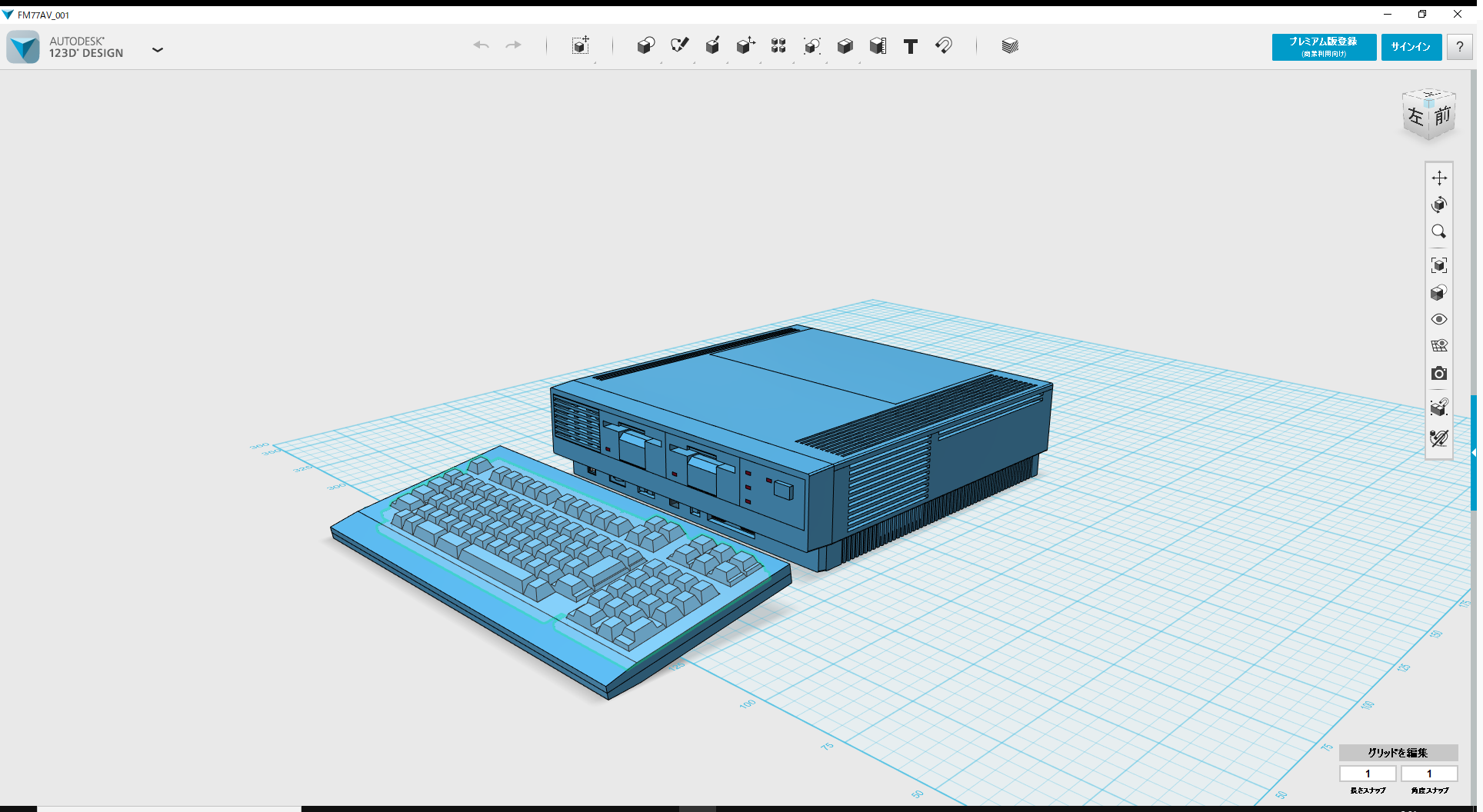The width and height of the screenshot is (1483, 812).
Task: Select the Measure tool
Action: (878, 45)
